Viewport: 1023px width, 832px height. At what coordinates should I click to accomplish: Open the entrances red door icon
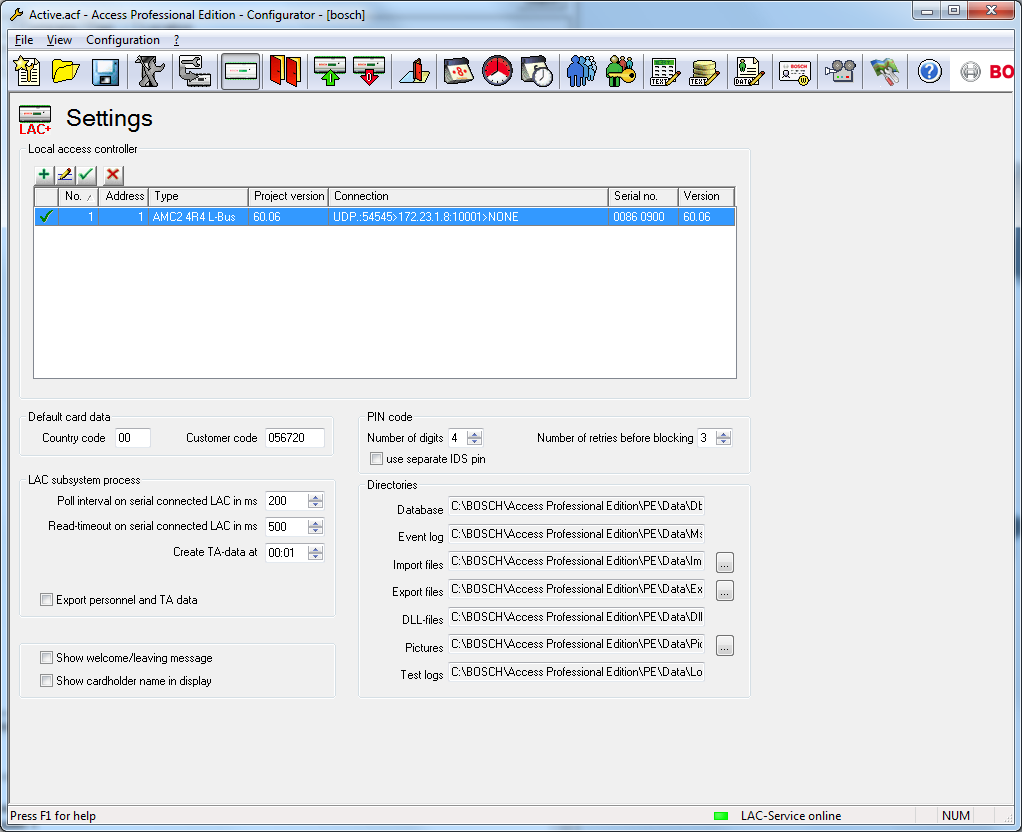click(x=285, y=71)
